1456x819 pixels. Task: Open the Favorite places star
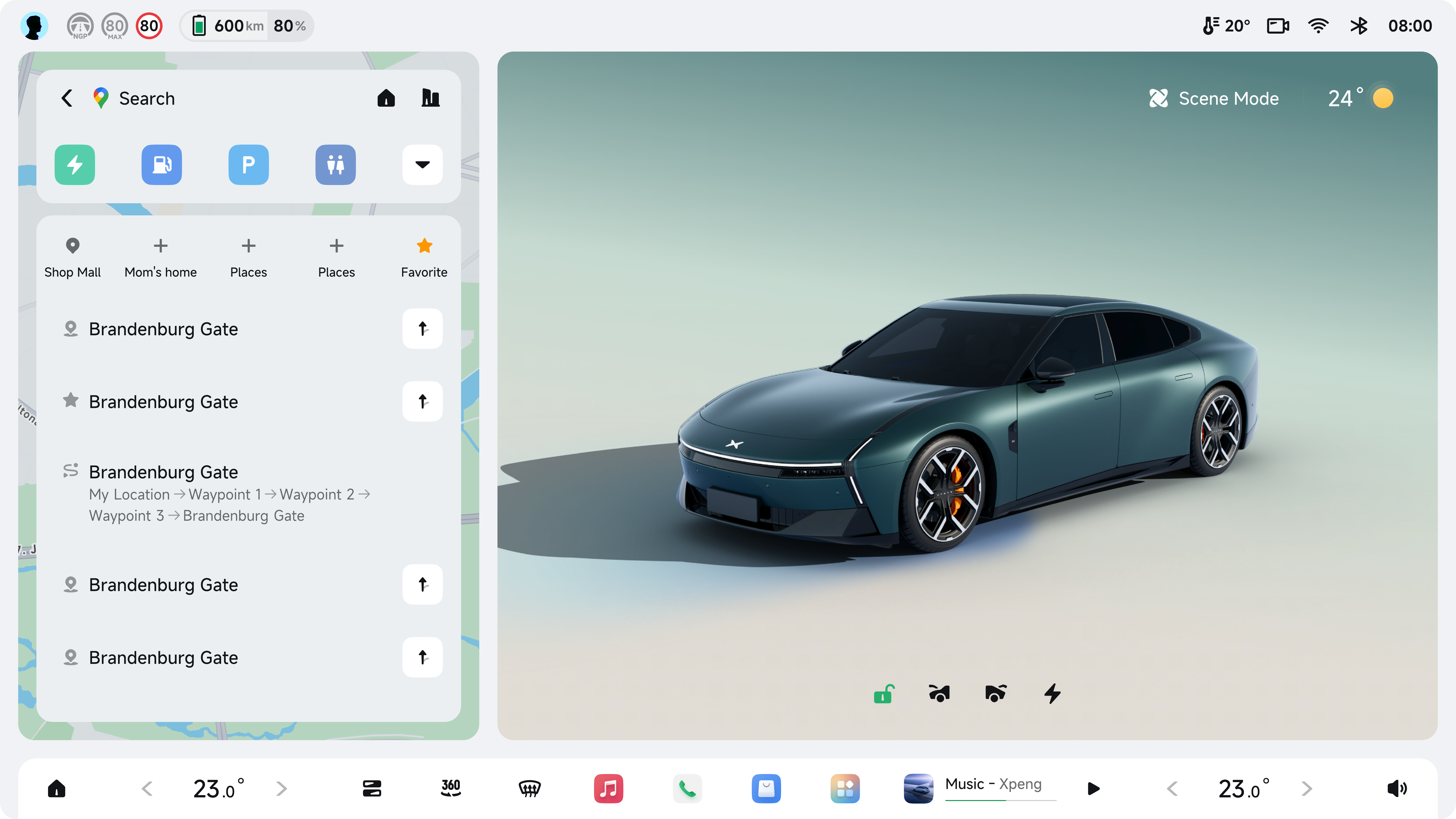tap(424, 258)
